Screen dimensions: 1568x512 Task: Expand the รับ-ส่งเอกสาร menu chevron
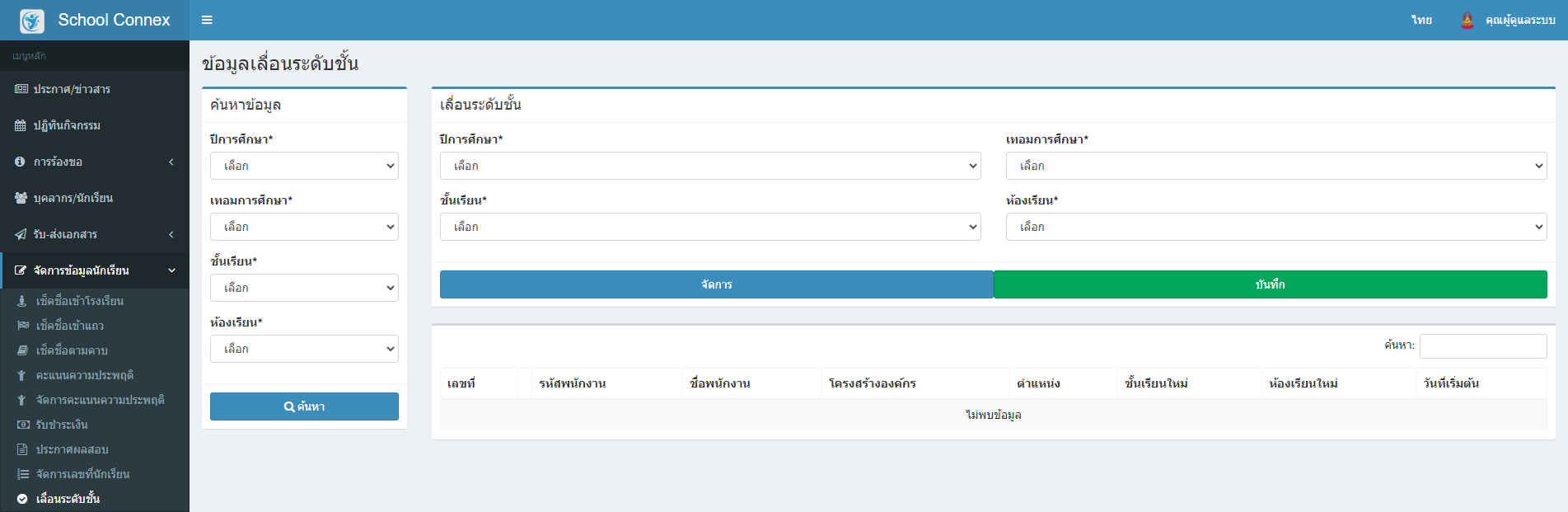point(171,234)
